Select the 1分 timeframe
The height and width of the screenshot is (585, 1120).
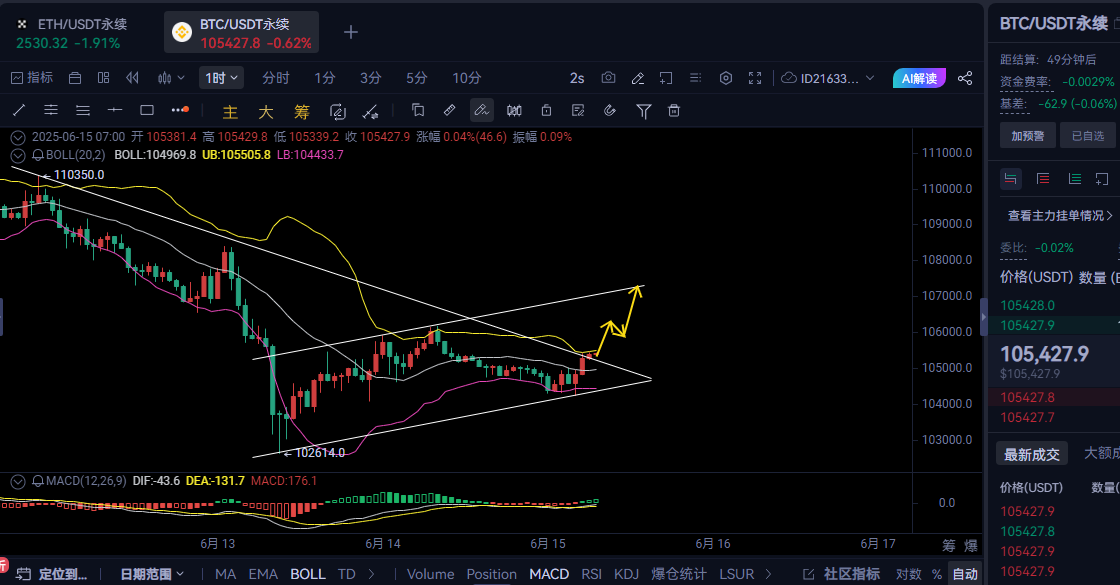click(325, 78)
